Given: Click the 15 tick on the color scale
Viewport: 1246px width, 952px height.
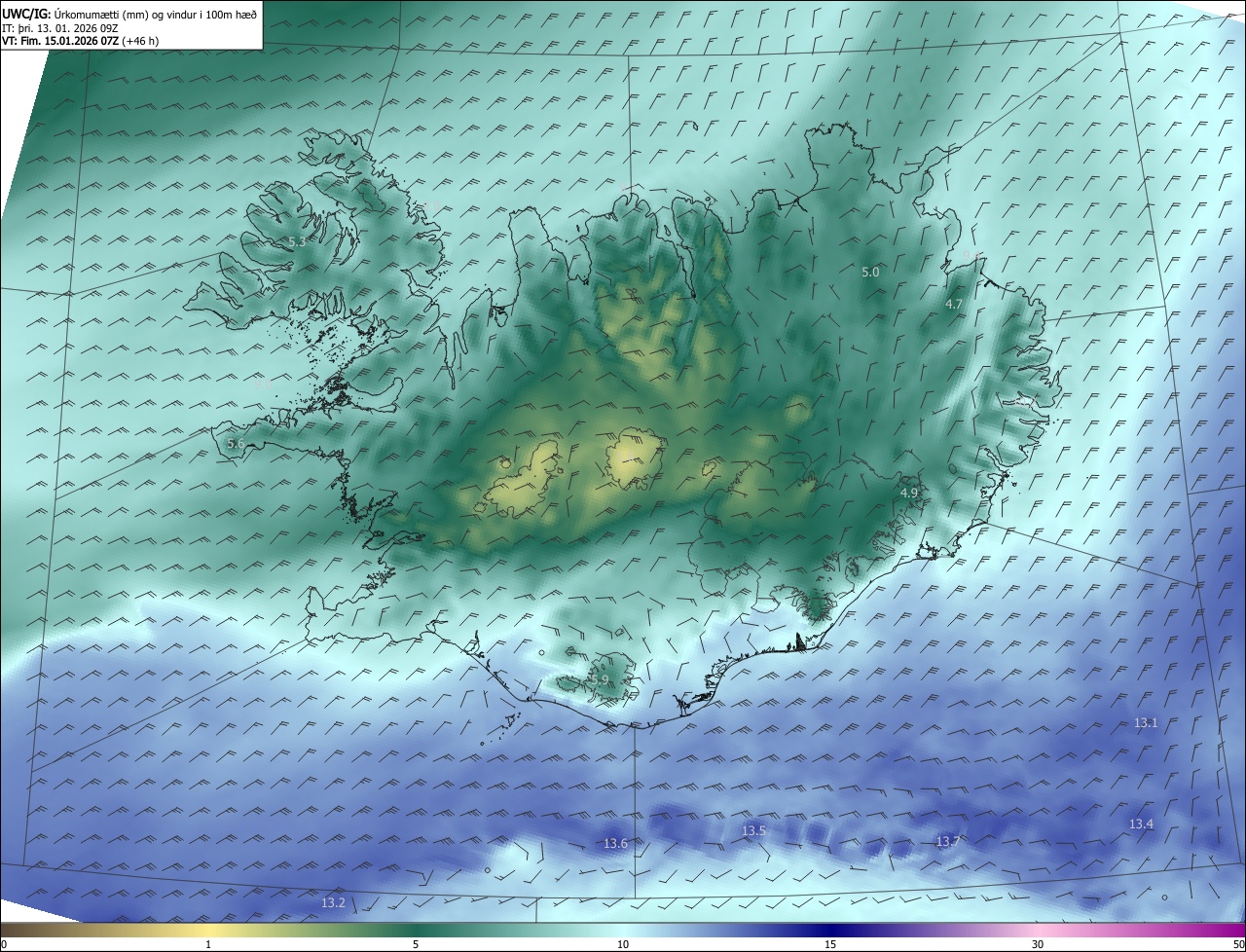Looking at the screenshot, I should click(x=830, y=945).
